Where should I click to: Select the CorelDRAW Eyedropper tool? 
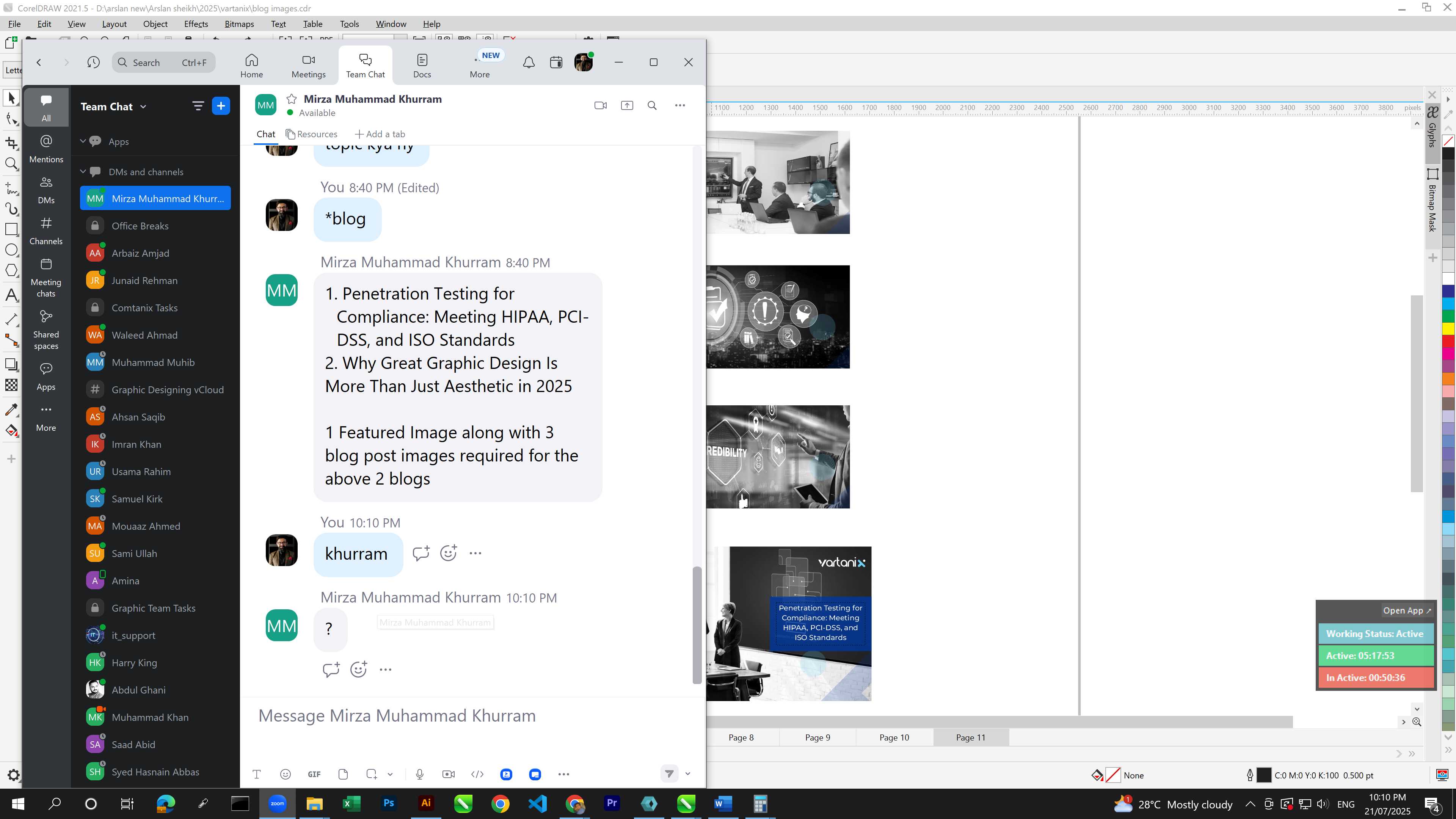11,409
